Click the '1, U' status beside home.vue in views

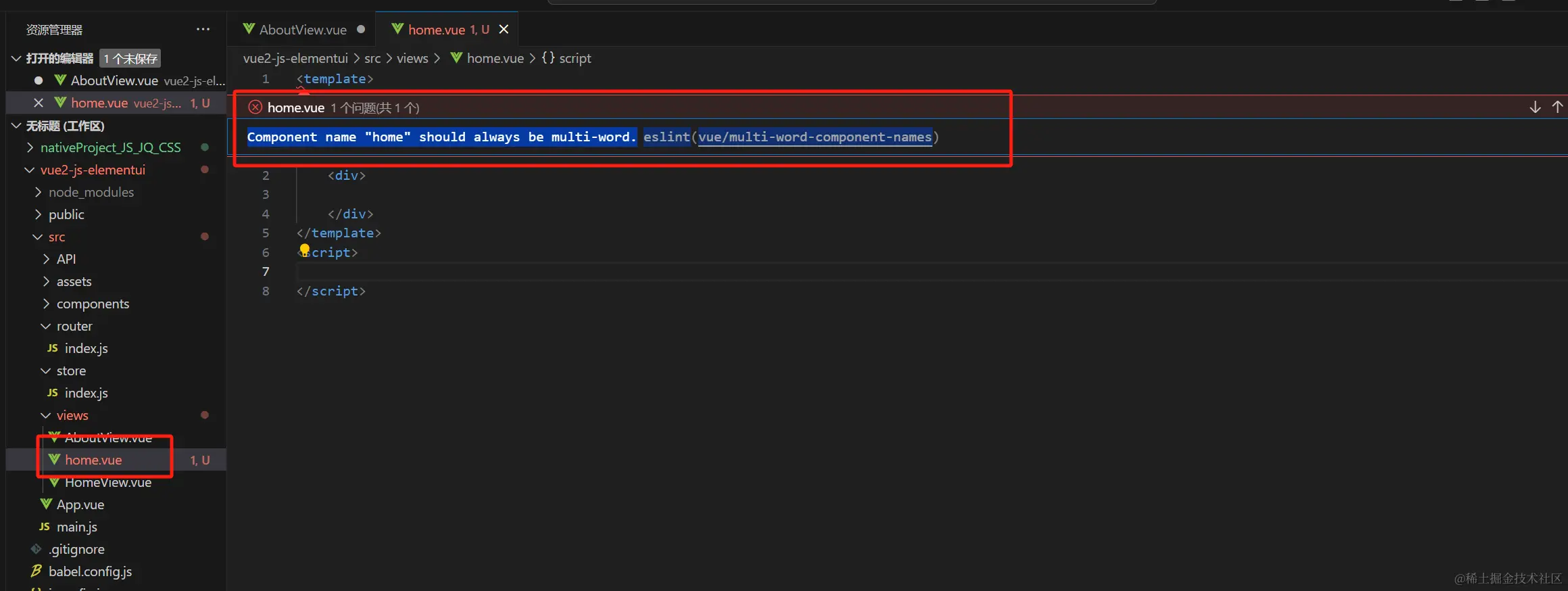pos(200,460)
